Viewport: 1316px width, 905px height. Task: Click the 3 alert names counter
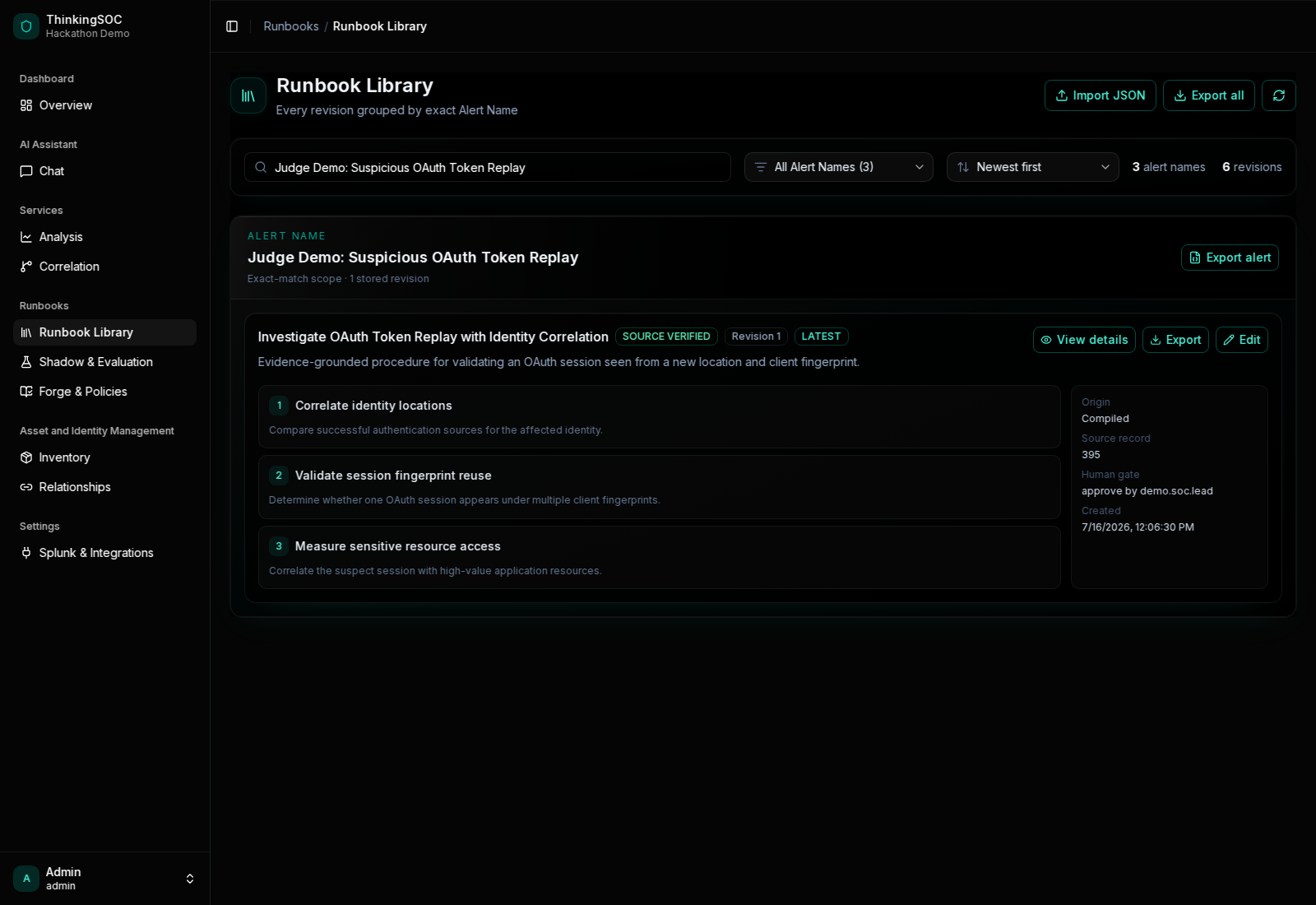[x=1169, y=167]
